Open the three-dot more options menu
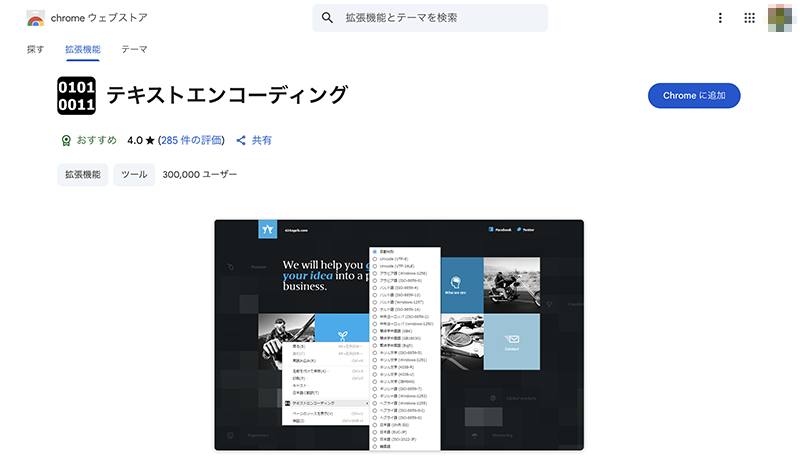800x460 pixels. coord(720,18)
